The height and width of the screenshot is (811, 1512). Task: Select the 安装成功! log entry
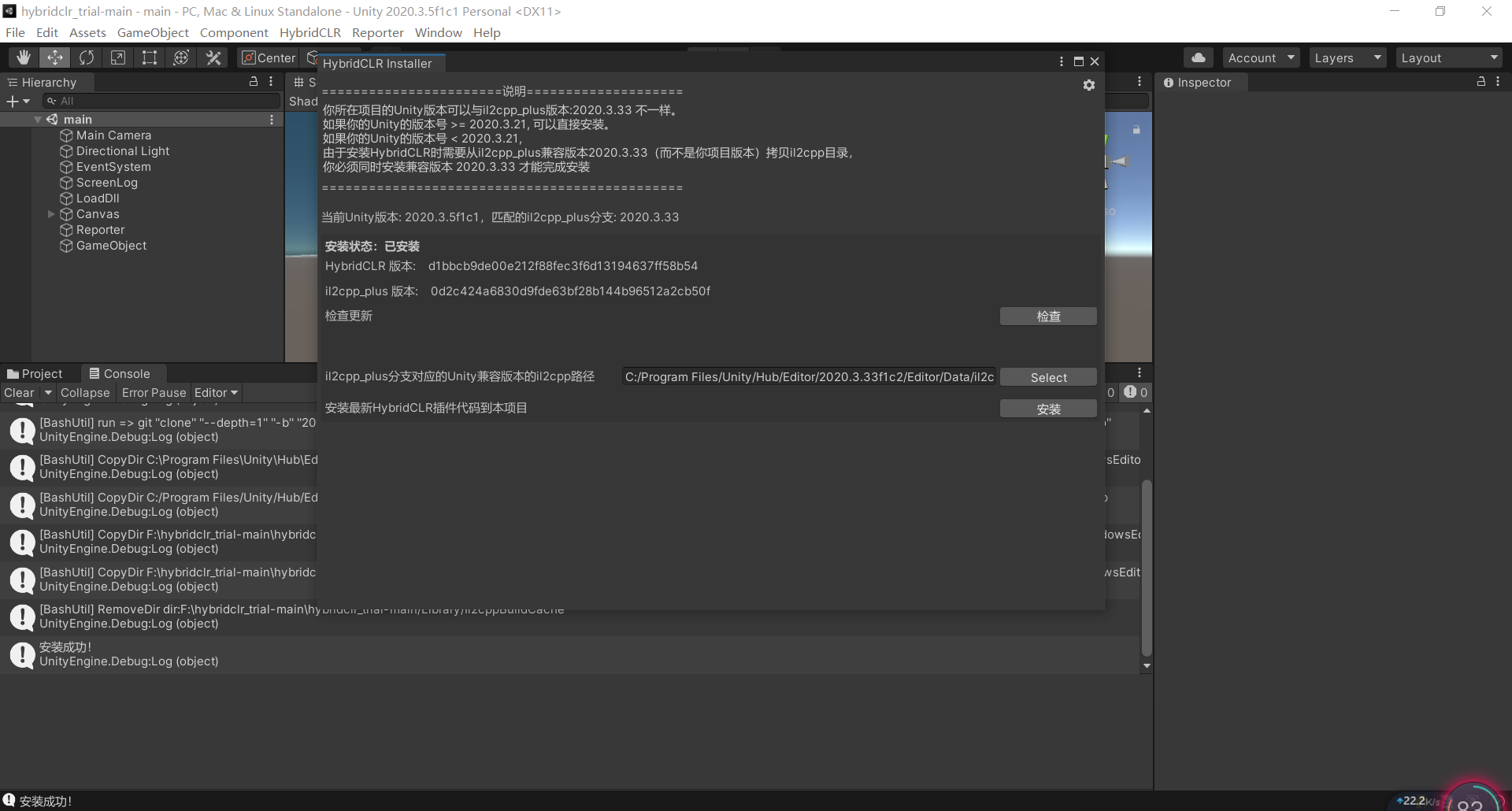570,654
